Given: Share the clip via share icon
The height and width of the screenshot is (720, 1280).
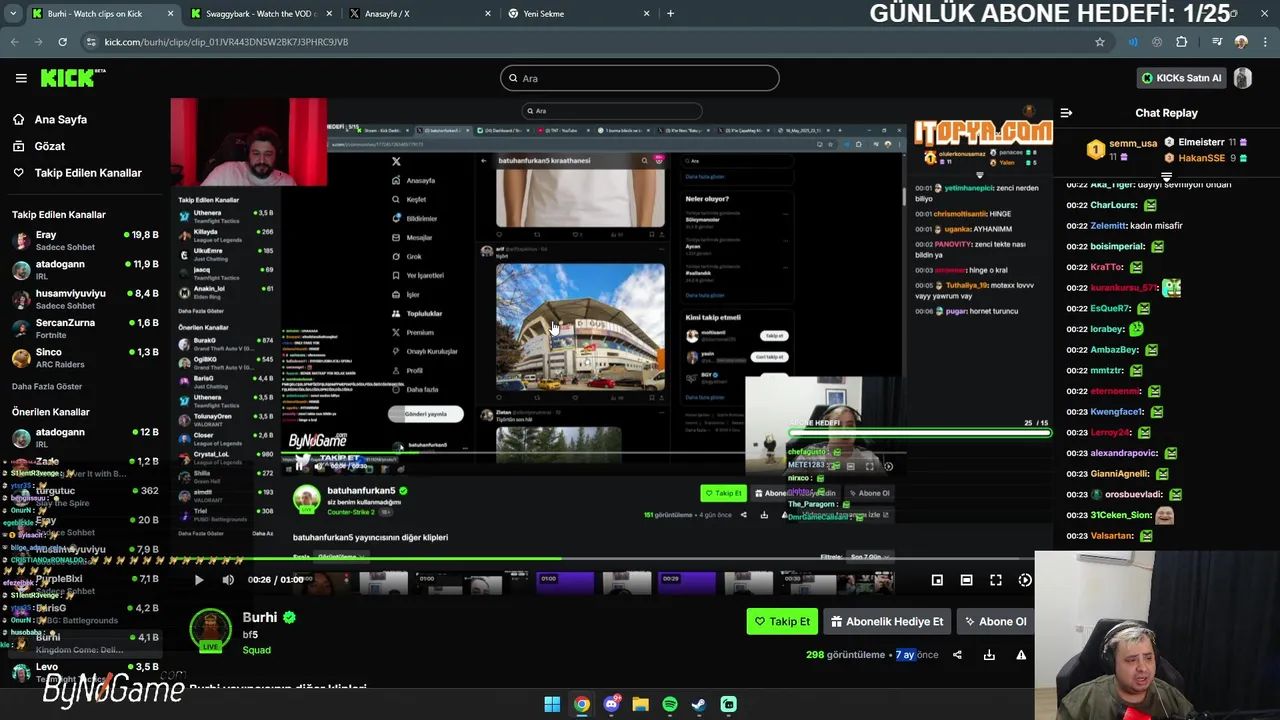Looking at the screenshot, I should pyautogui.click(x=957, y=655).
